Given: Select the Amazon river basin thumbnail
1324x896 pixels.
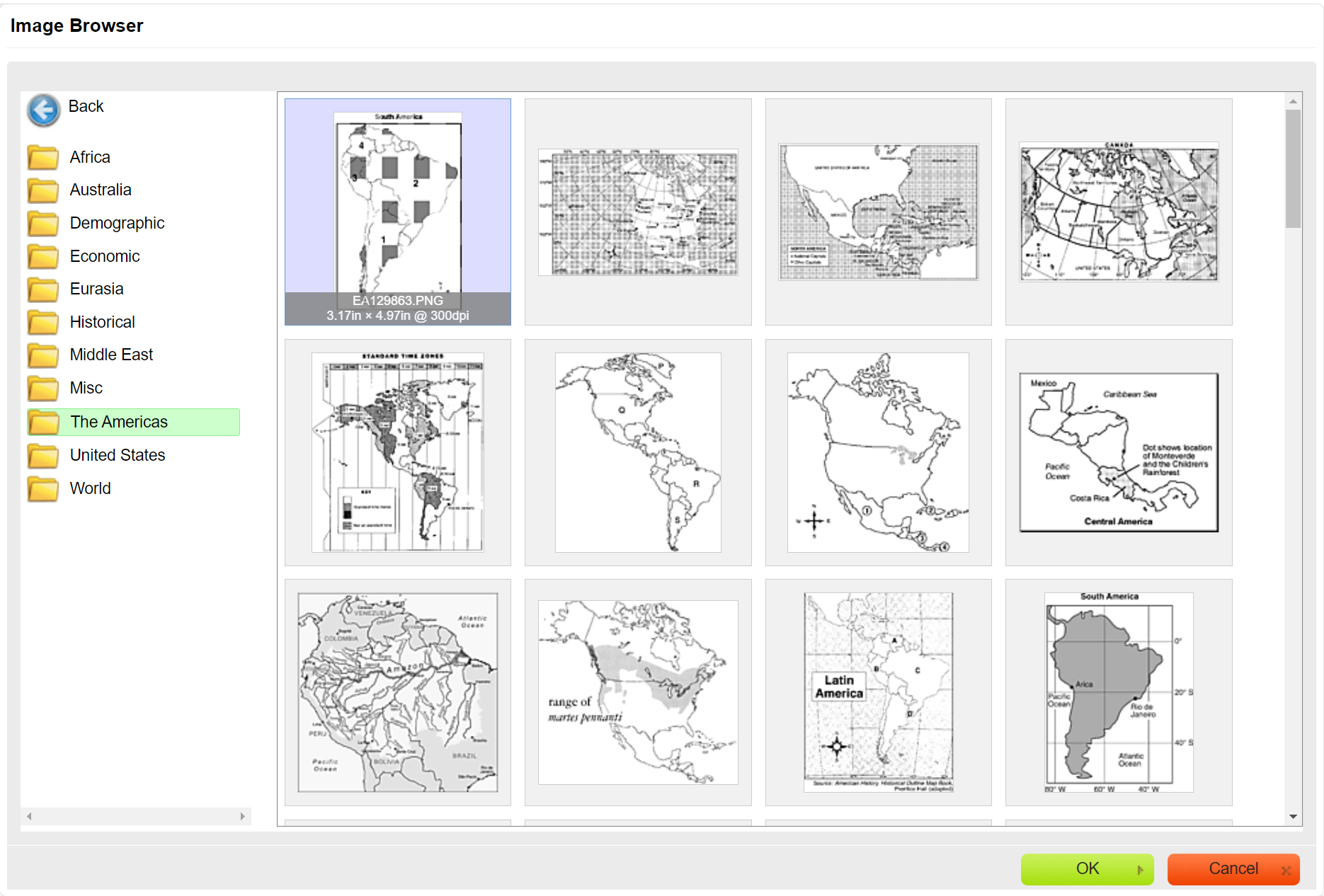Looking at the screenshot, I should [398, 692].
